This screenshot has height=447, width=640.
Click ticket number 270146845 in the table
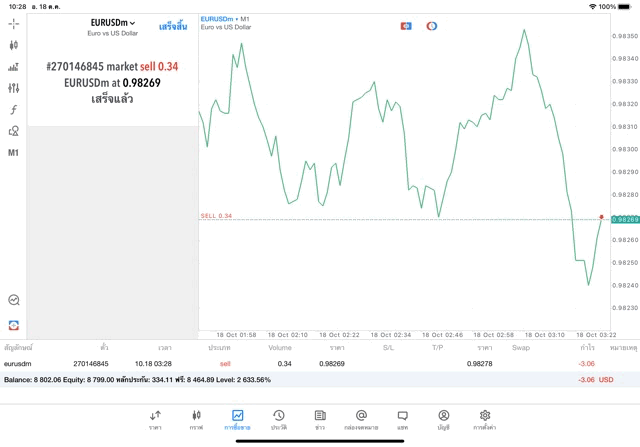tap(91, 364)
